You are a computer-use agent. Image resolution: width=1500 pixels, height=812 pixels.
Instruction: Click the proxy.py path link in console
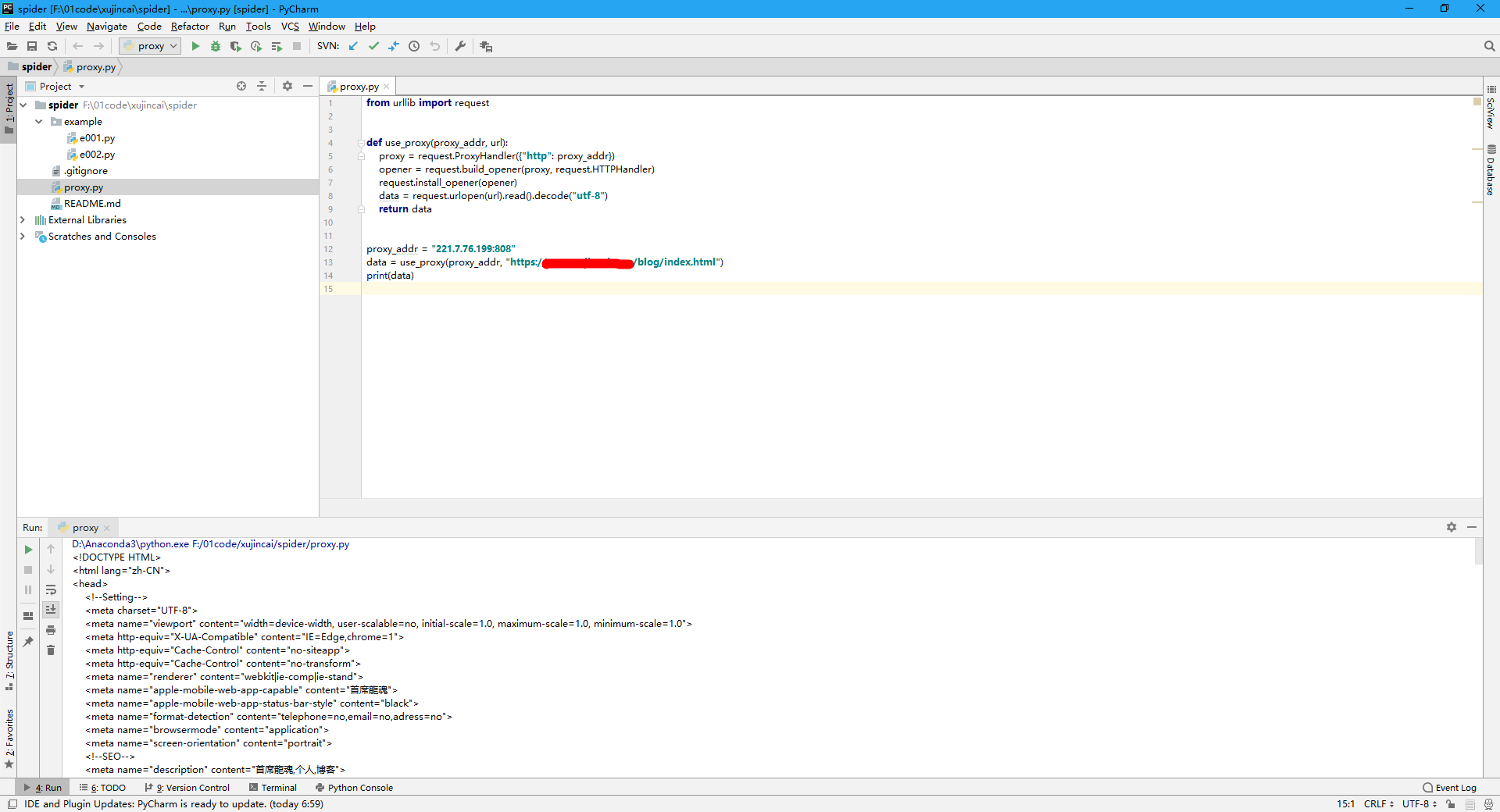coord(270,543)
